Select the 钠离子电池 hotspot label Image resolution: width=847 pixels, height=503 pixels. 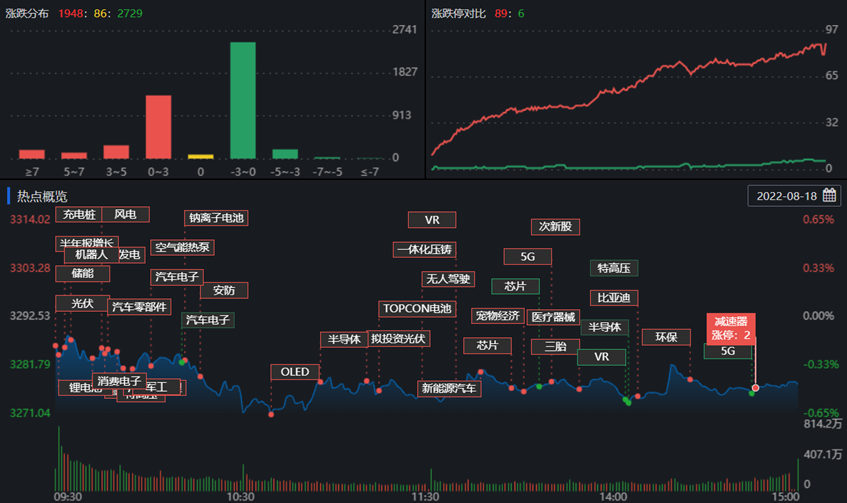click(216, 217)
